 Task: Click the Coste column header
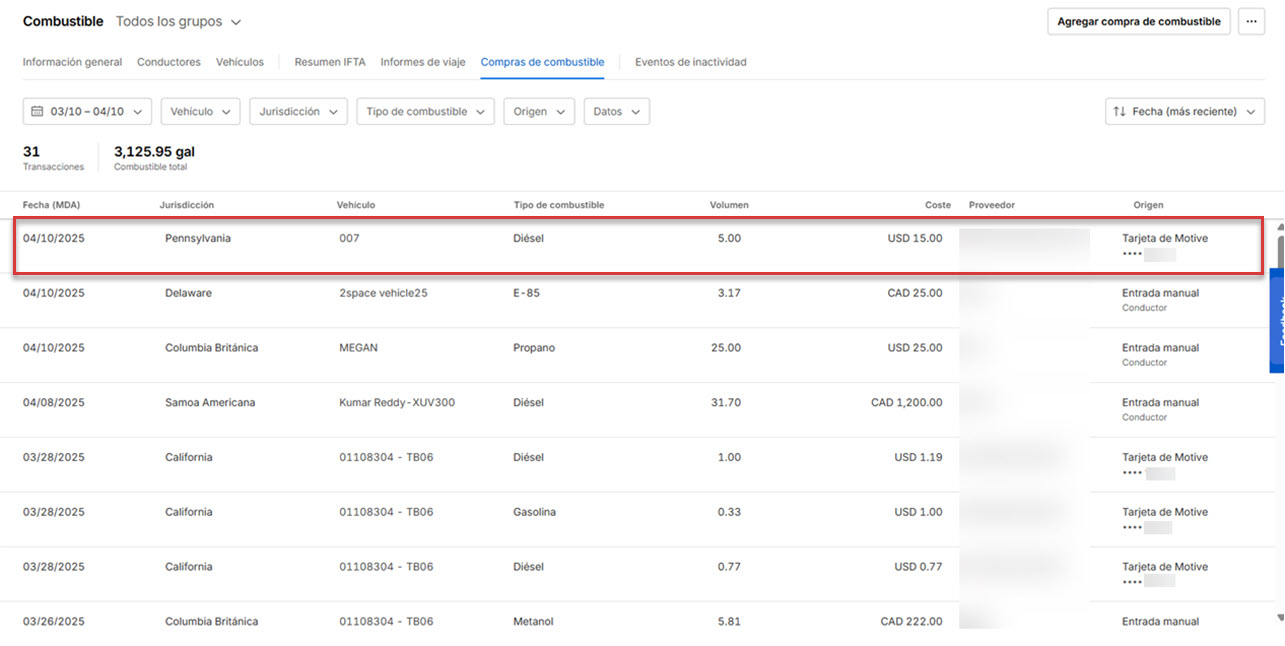(938, 205)
